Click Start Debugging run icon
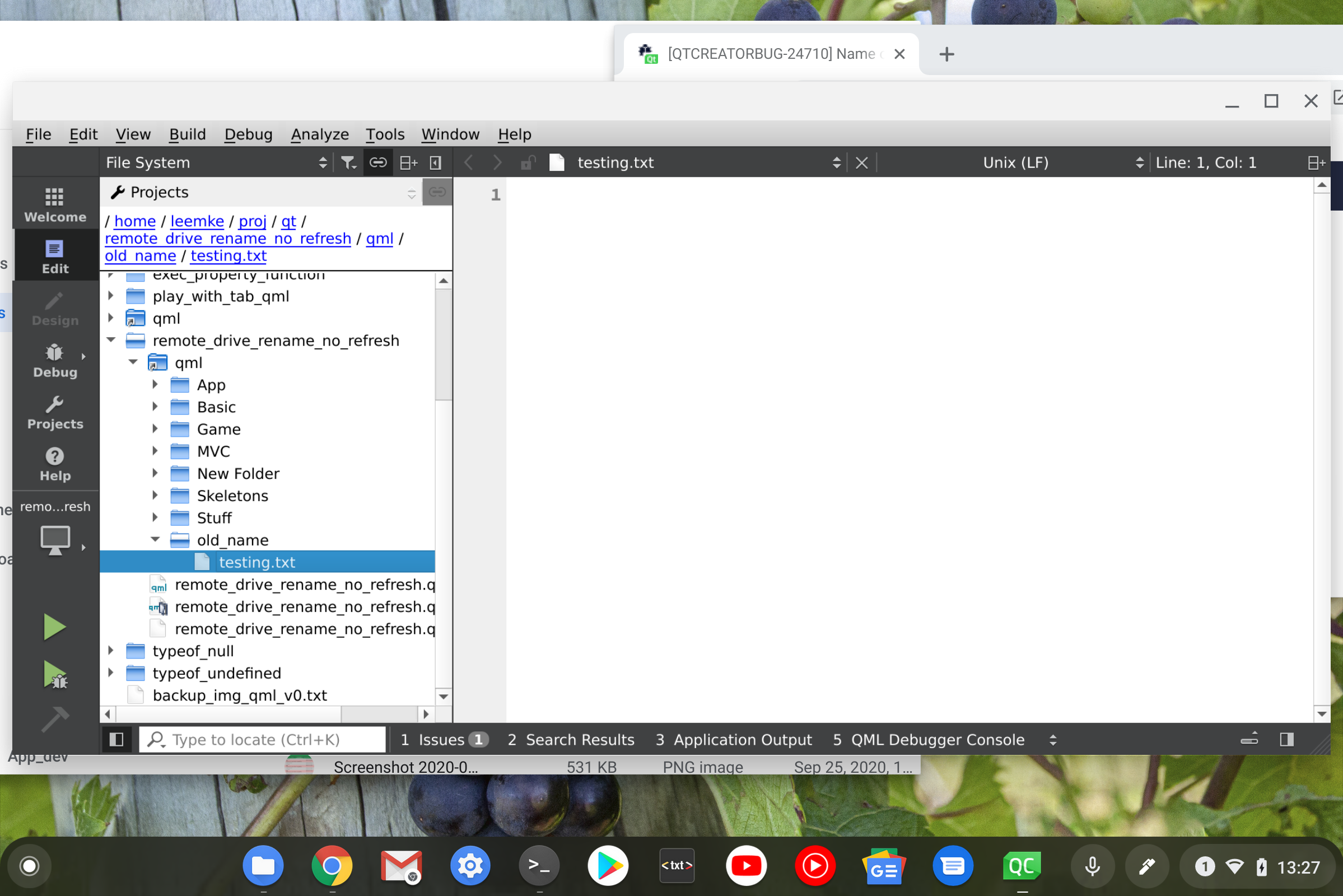1343x896 pixels. tap(55, 675)
